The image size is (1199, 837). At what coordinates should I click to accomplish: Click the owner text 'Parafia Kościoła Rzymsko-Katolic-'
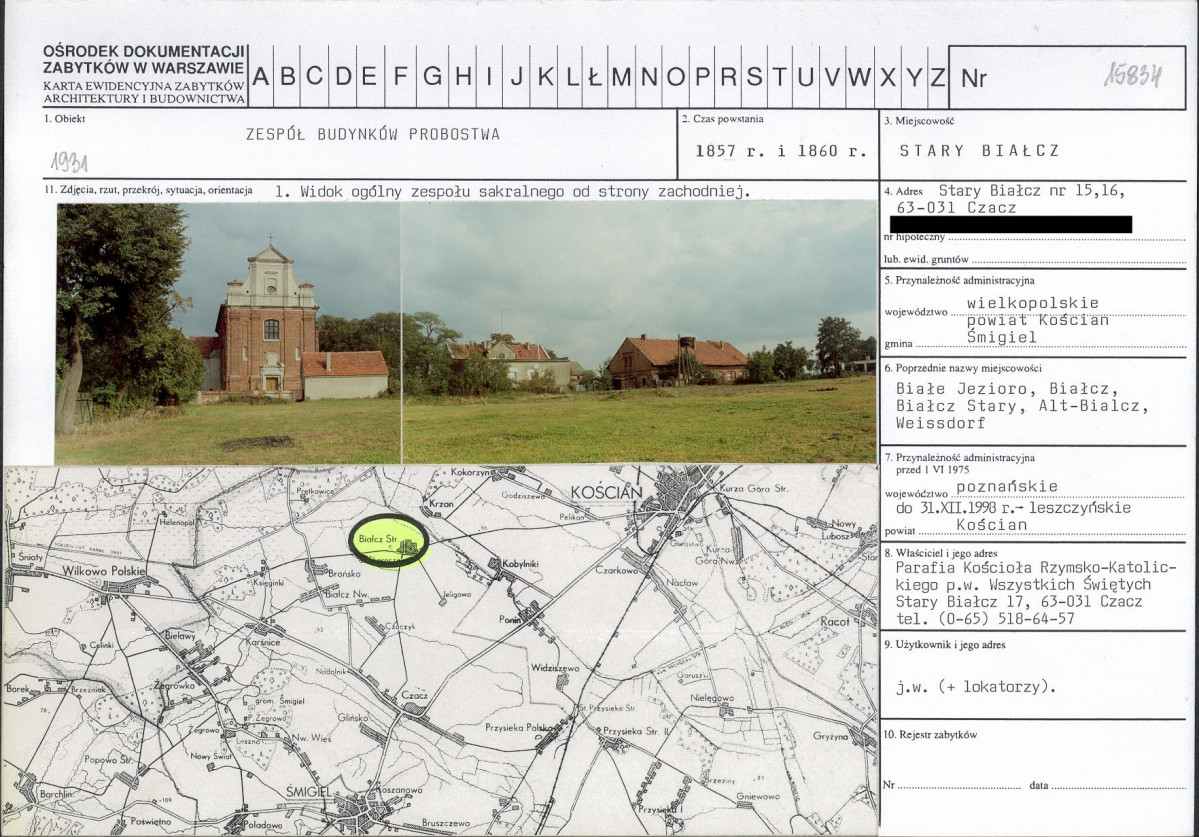click(1035, 567)
